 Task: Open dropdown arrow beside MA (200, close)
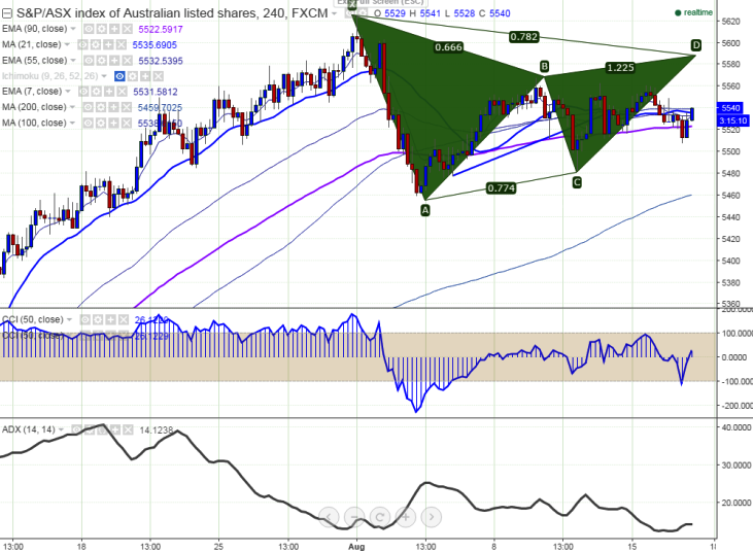pos(73,108)
